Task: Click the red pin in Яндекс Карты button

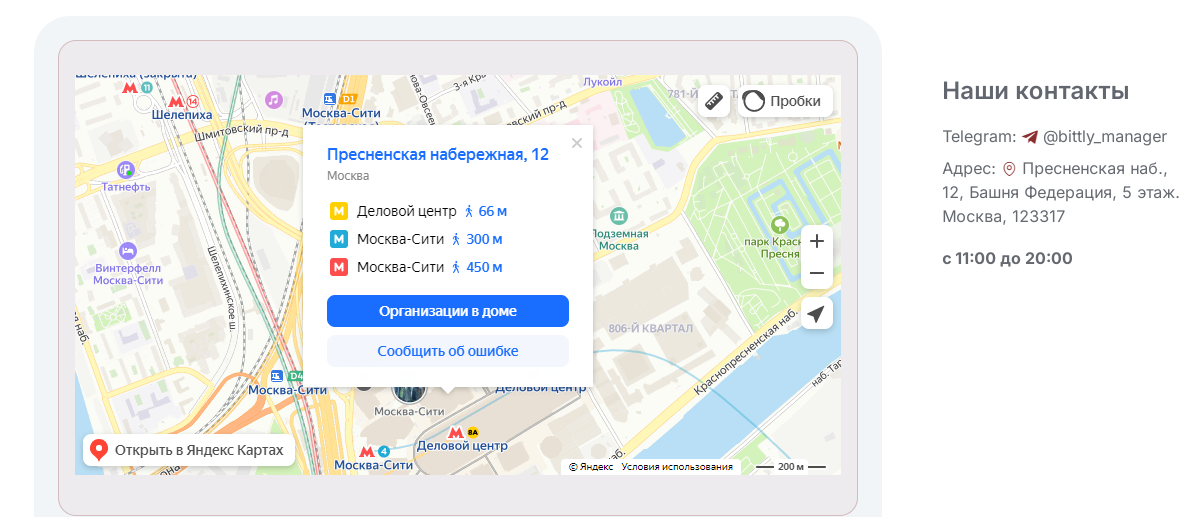Action: tap(99, 450)
